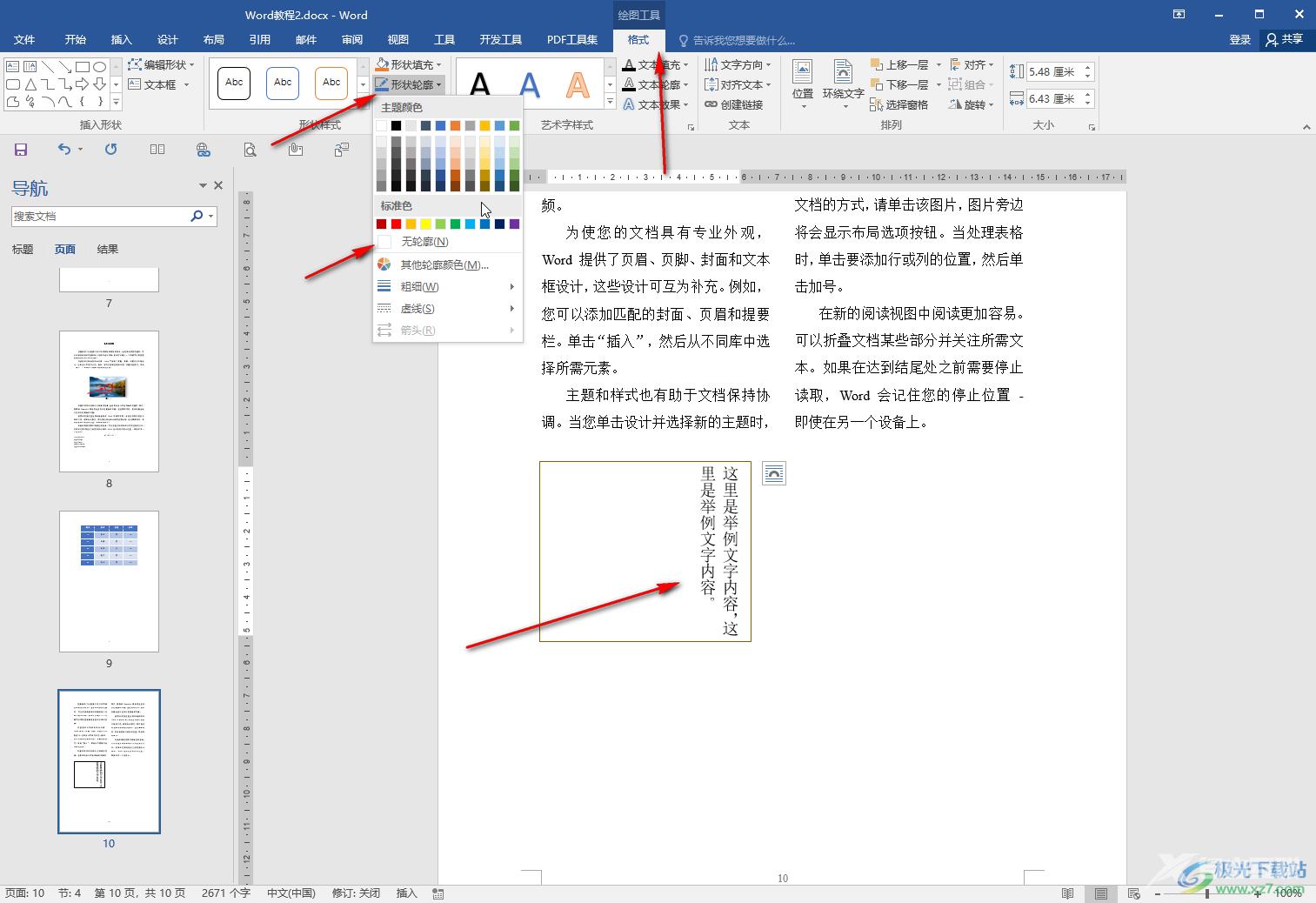Click Text Effects (文本效果) button
This screenshot has width=1316, height=903.
(657, 104)
